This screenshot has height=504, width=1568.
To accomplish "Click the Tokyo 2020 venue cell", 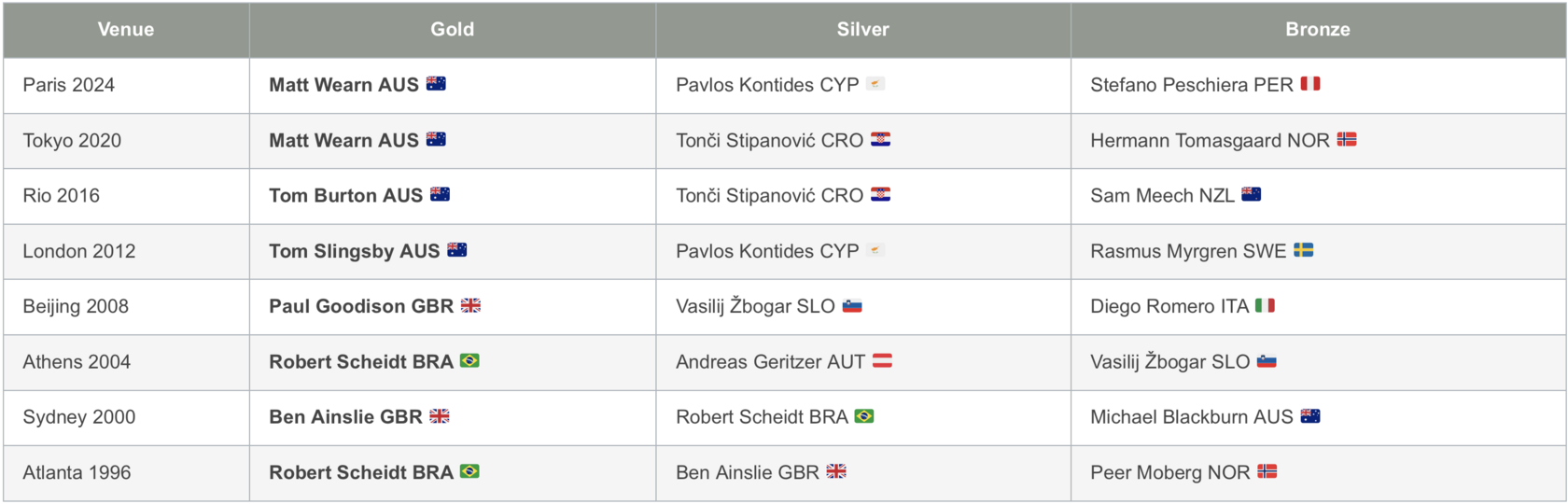I will [126, 141].
